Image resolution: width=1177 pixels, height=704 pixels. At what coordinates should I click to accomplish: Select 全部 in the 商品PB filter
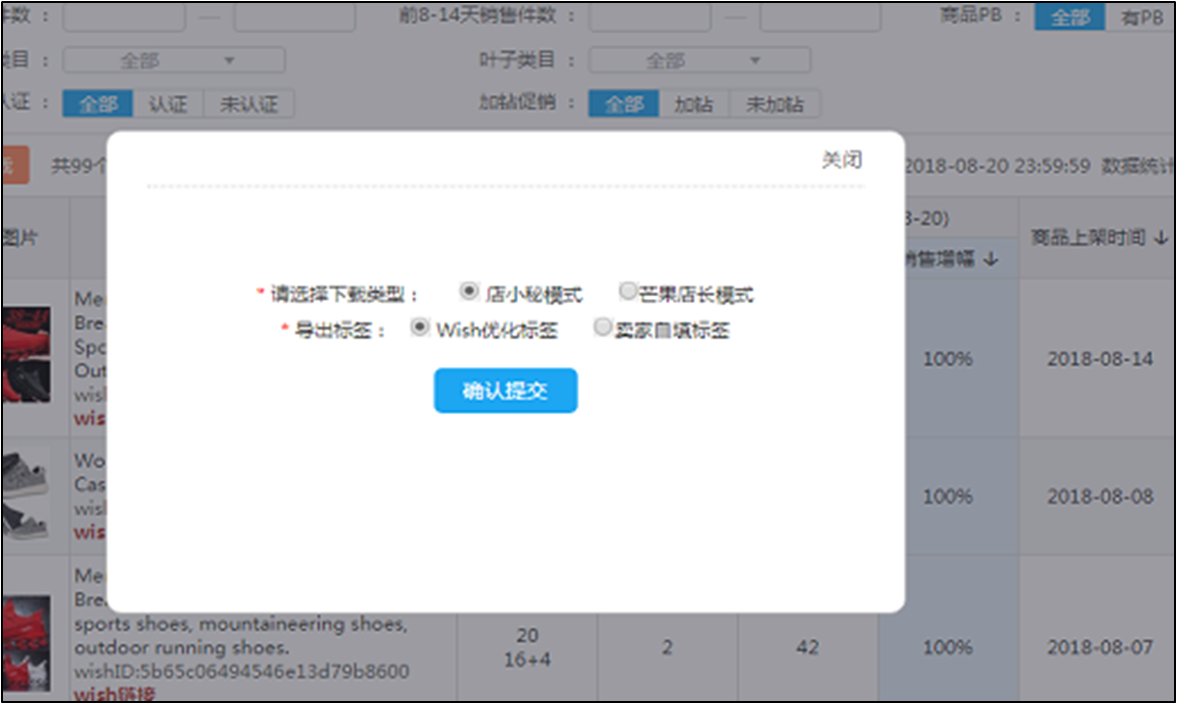pyautogui.click(x=1069, y=17)
